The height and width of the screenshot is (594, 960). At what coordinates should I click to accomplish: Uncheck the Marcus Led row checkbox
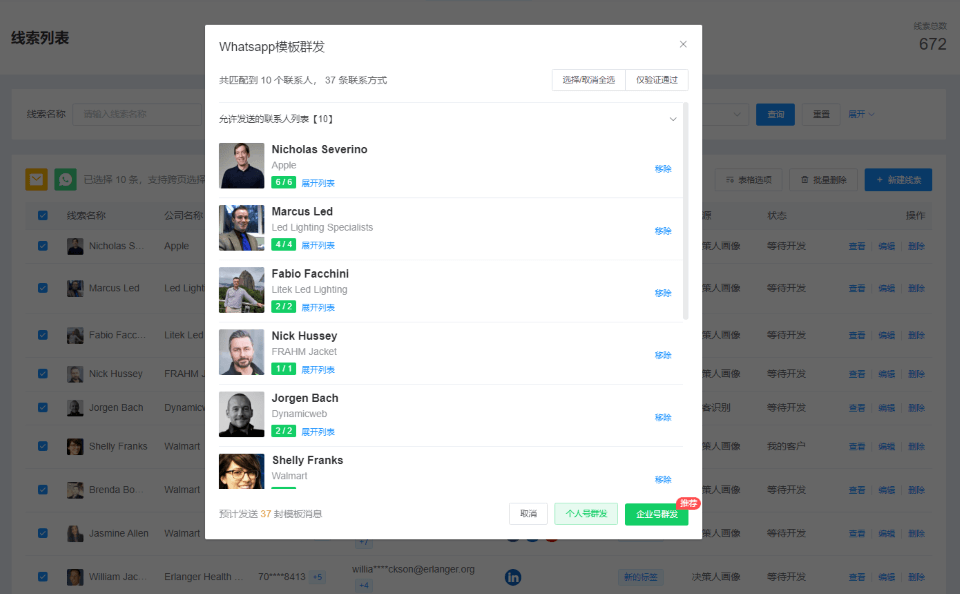pyautogui.click(x=43, y=288)
